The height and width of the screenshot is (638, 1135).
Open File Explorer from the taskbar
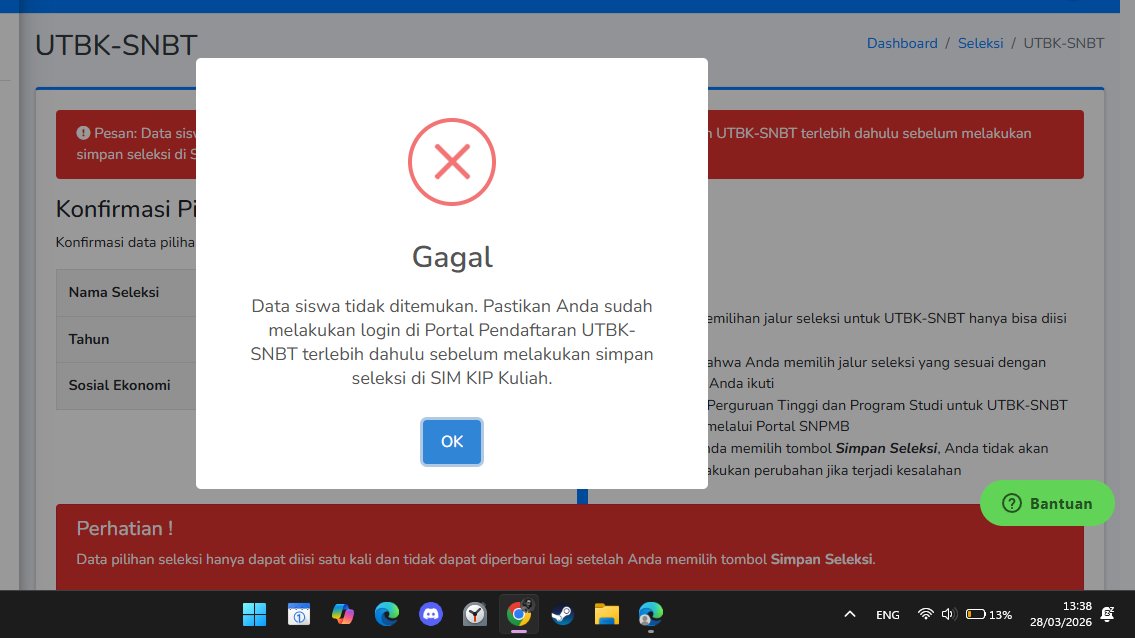pos(606,614)
